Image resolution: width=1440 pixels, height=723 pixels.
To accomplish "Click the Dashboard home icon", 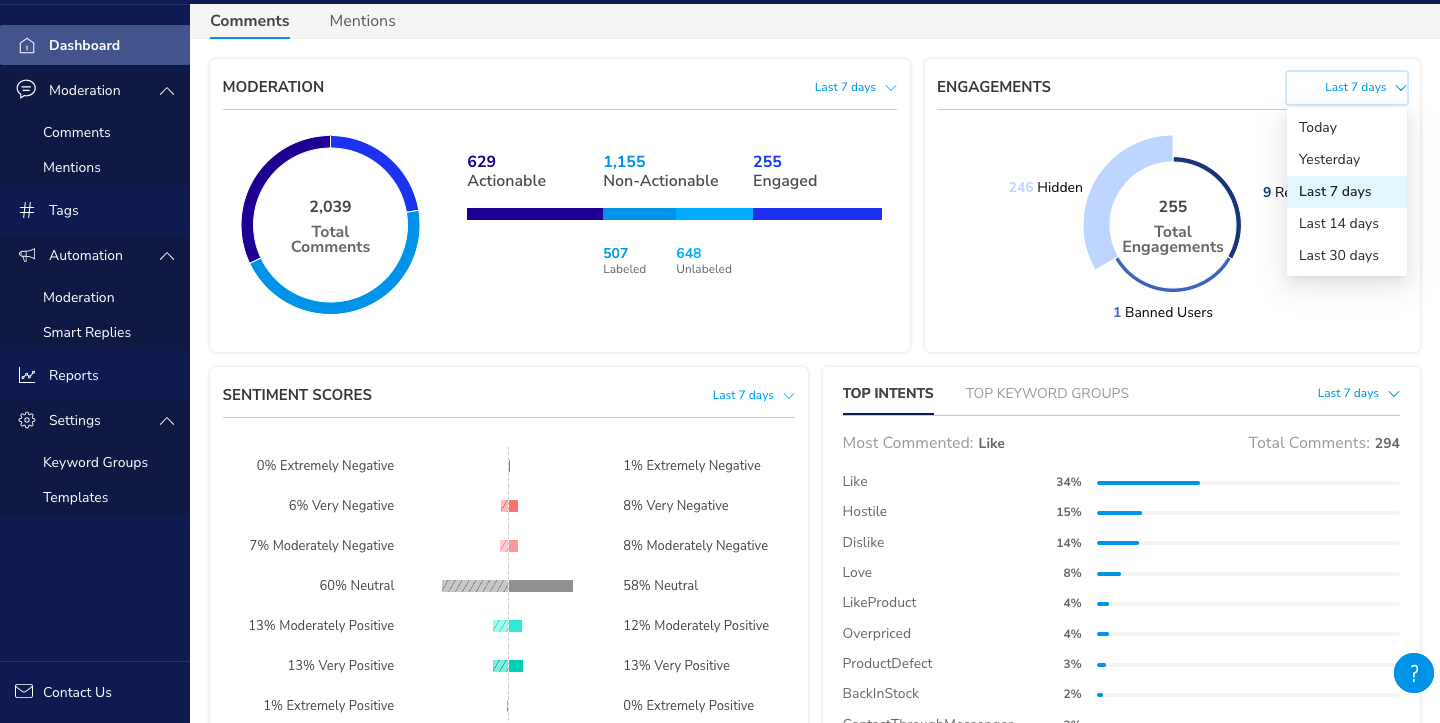I will point(27,46).
